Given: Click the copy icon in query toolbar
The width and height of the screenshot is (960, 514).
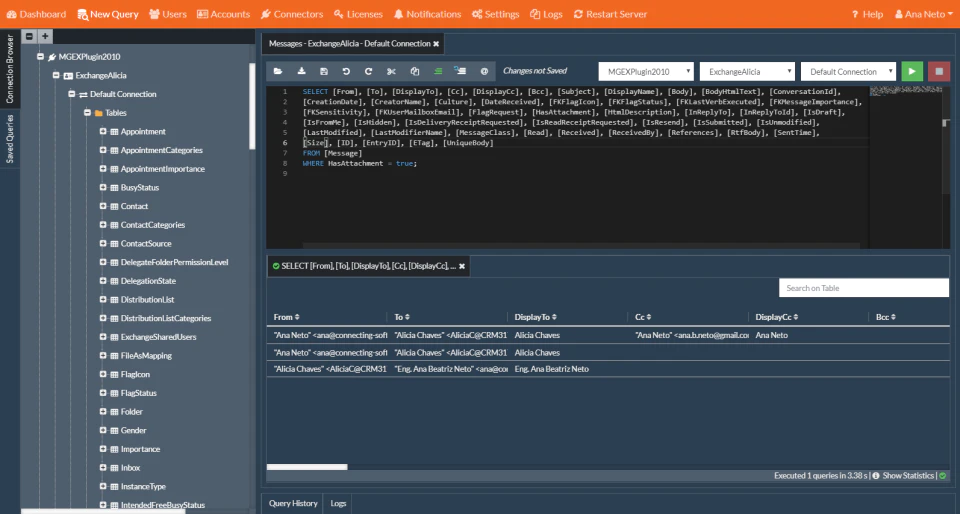Looking at the screenshot, I should pos(414,72).
